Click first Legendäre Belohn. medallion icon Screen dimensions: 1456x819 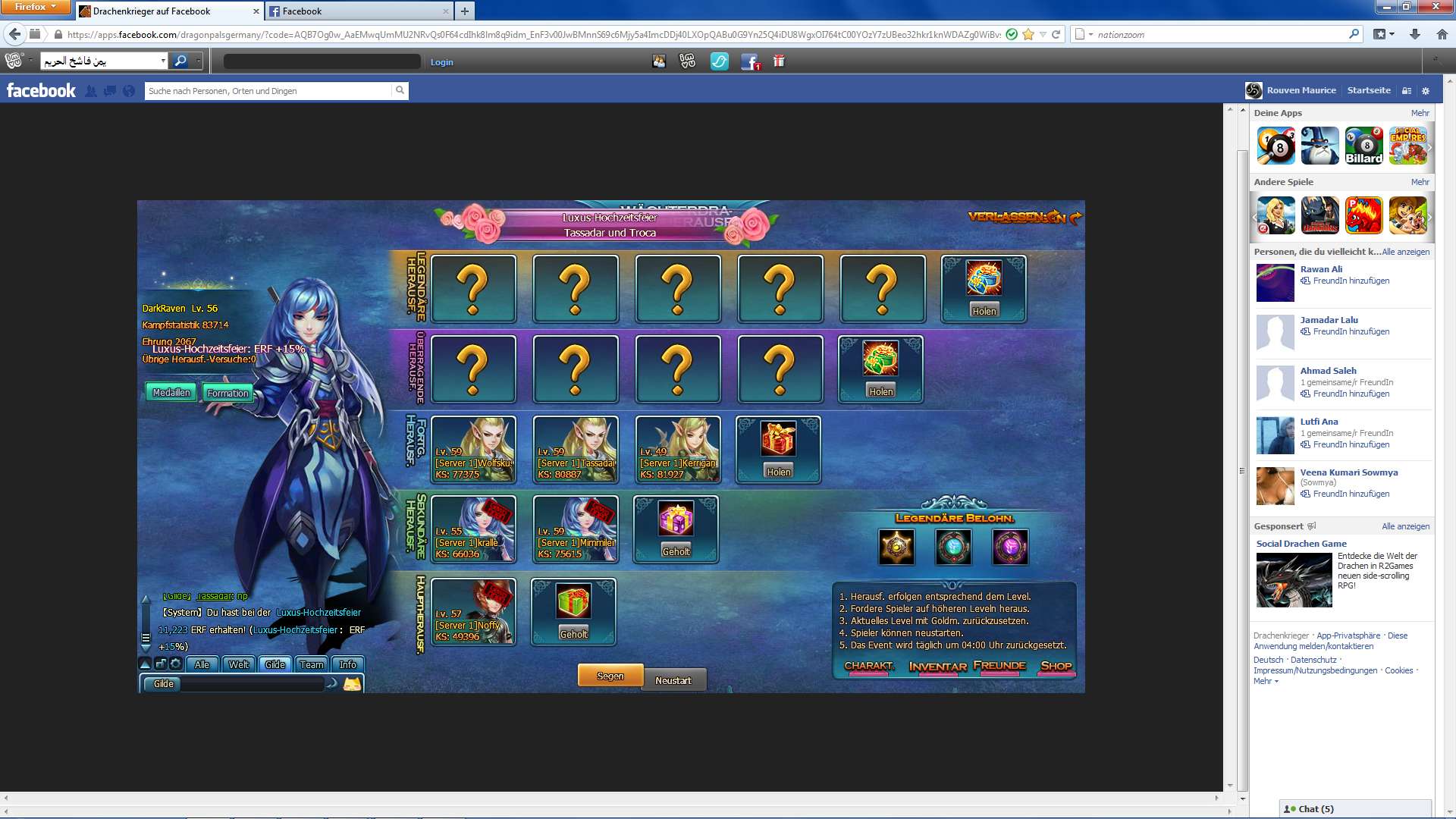click(896, 547)
